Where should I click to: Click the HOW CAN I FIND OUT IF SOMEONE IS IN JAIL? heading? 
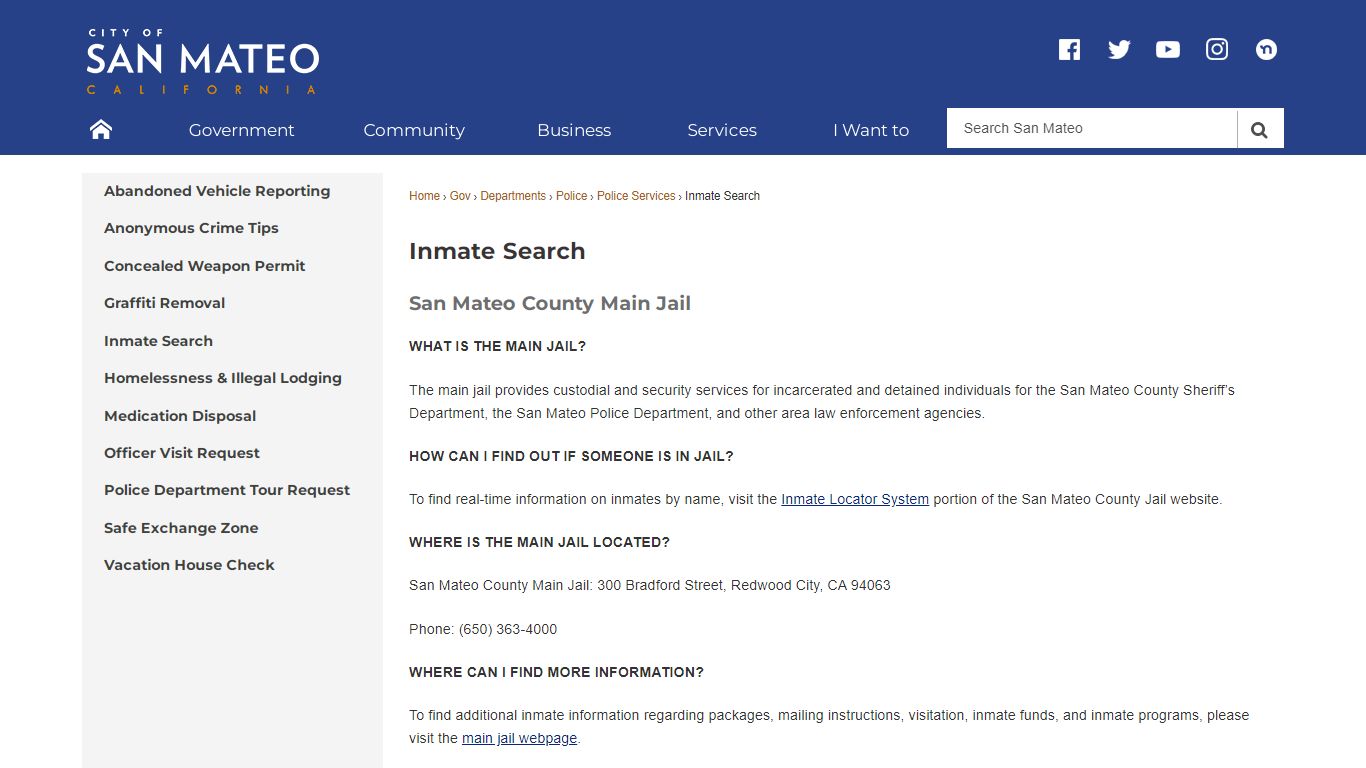(x=571, y=456)
